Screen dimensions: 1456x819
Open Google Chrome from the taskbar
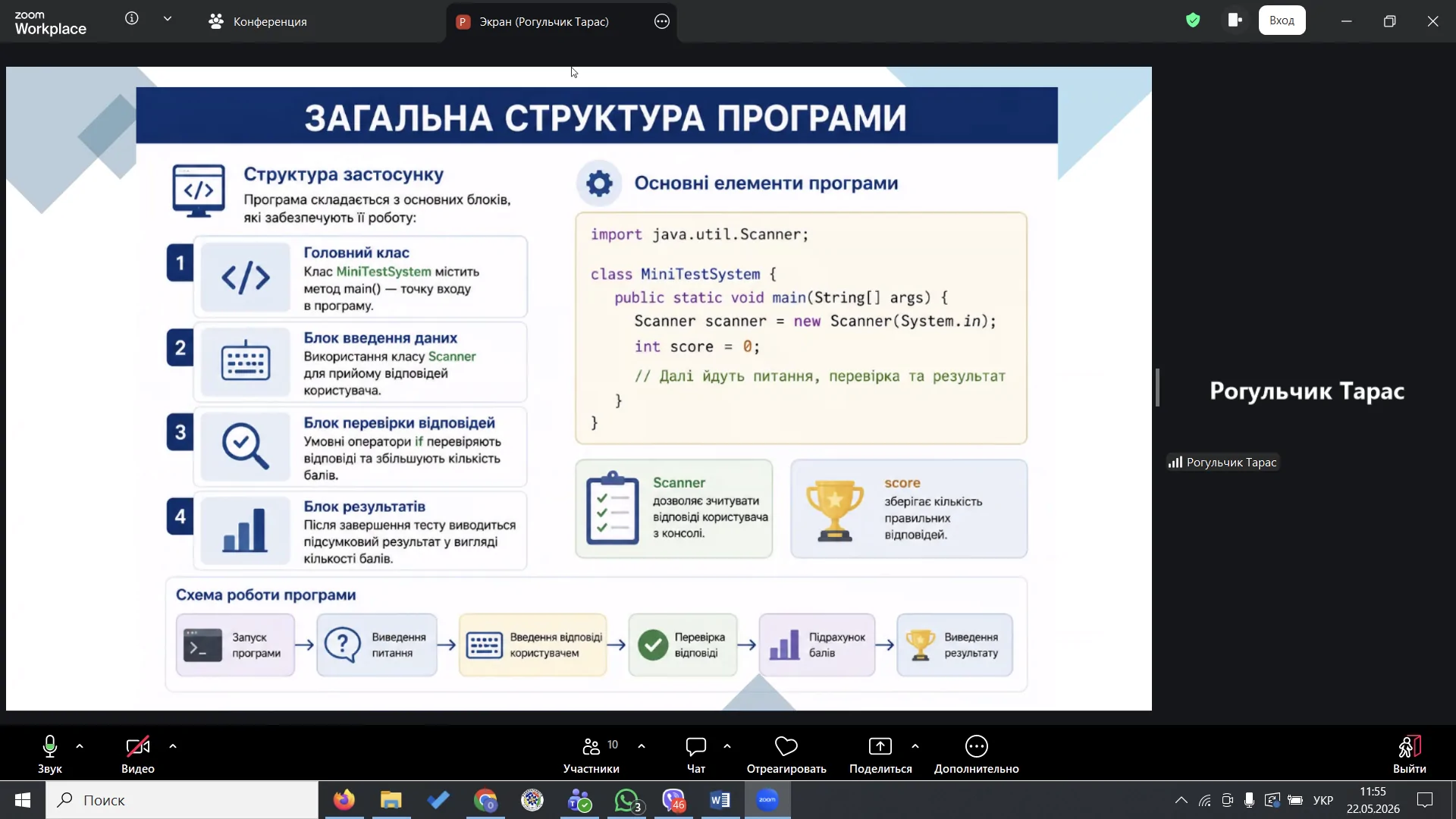click(x=485, y=800)
